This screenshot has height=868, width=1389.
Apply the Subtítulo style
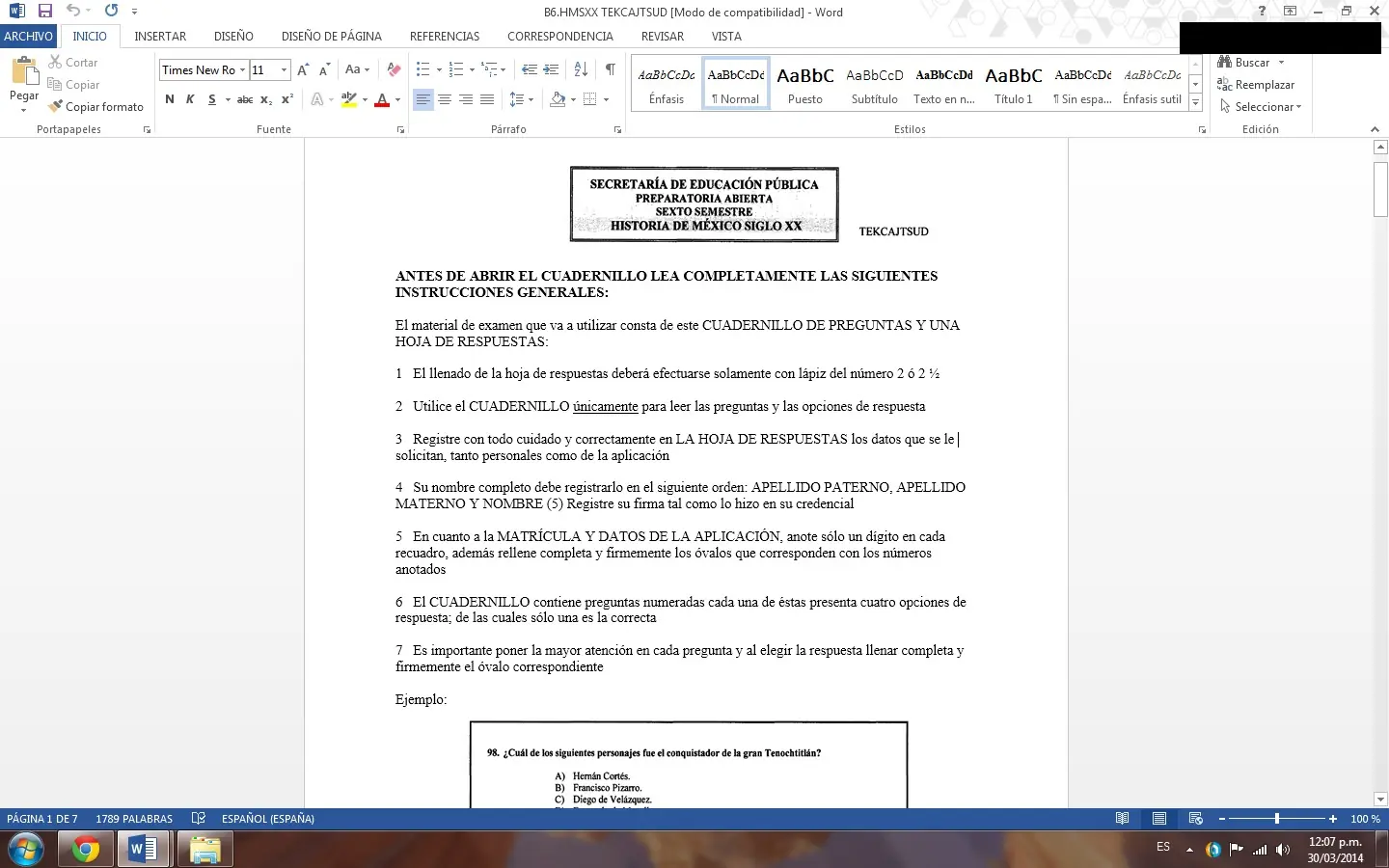tap(874, 83)
